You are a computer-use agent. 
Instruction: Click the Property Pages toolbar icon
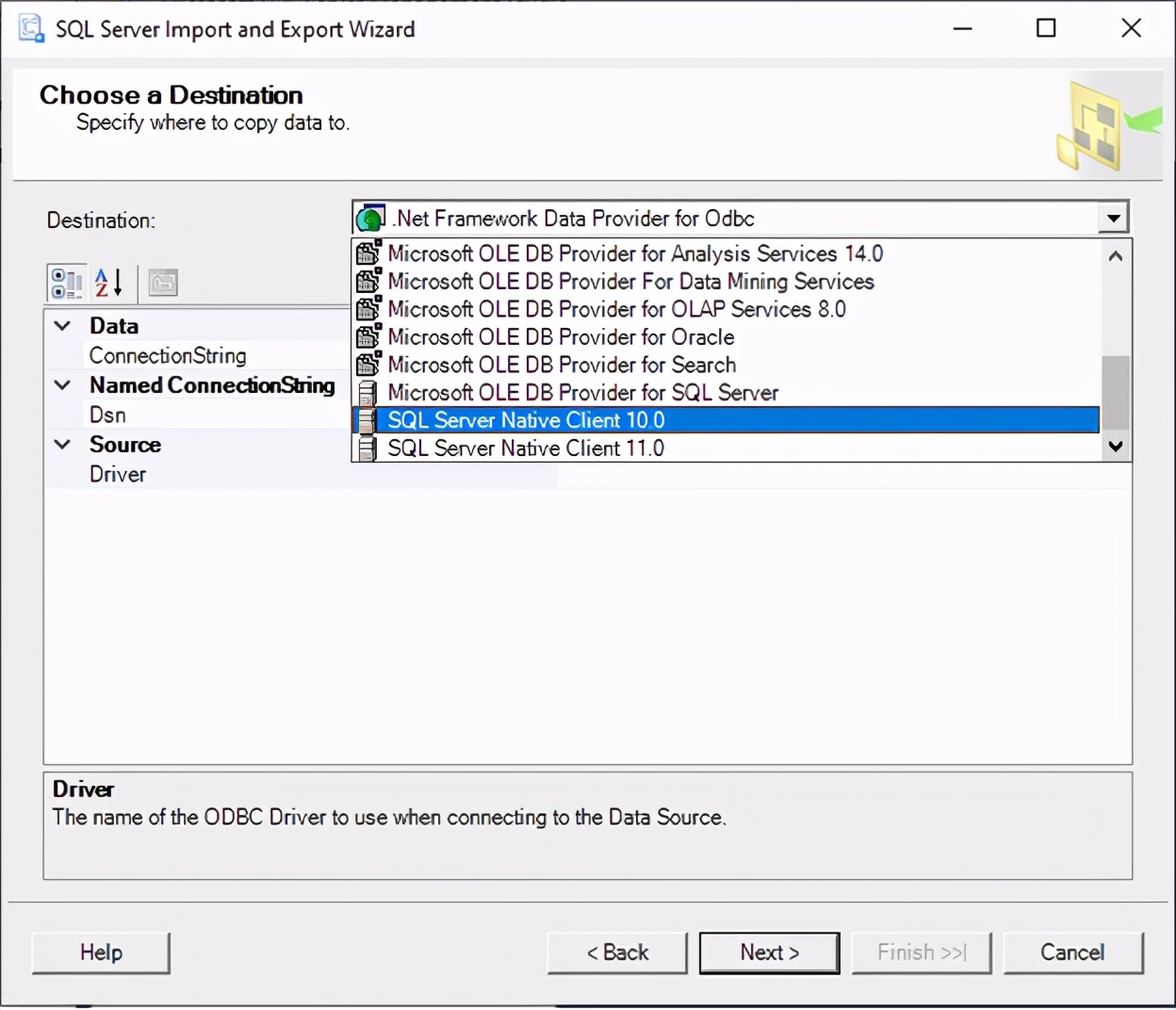pyautogui.click(x=163, y=283)
